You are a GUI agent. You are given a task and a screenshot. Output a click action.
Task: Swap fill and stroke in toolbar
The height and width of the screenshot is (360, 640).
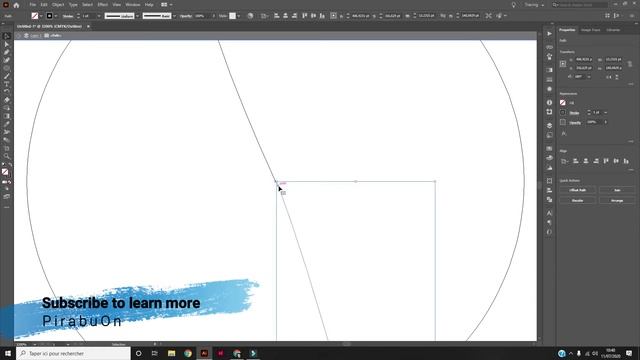[10, 165]
